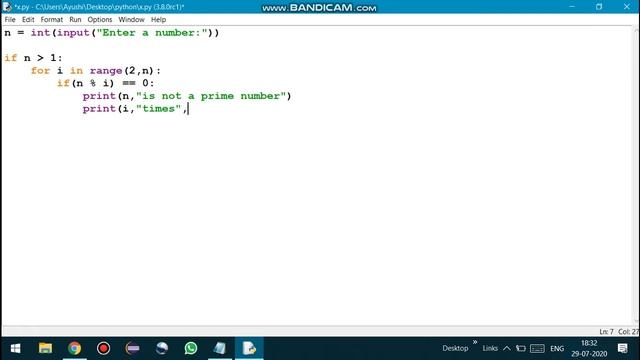This screenshot has height=360, width=640.
Task: Open the Options menu
Action: tap(100, 20)
